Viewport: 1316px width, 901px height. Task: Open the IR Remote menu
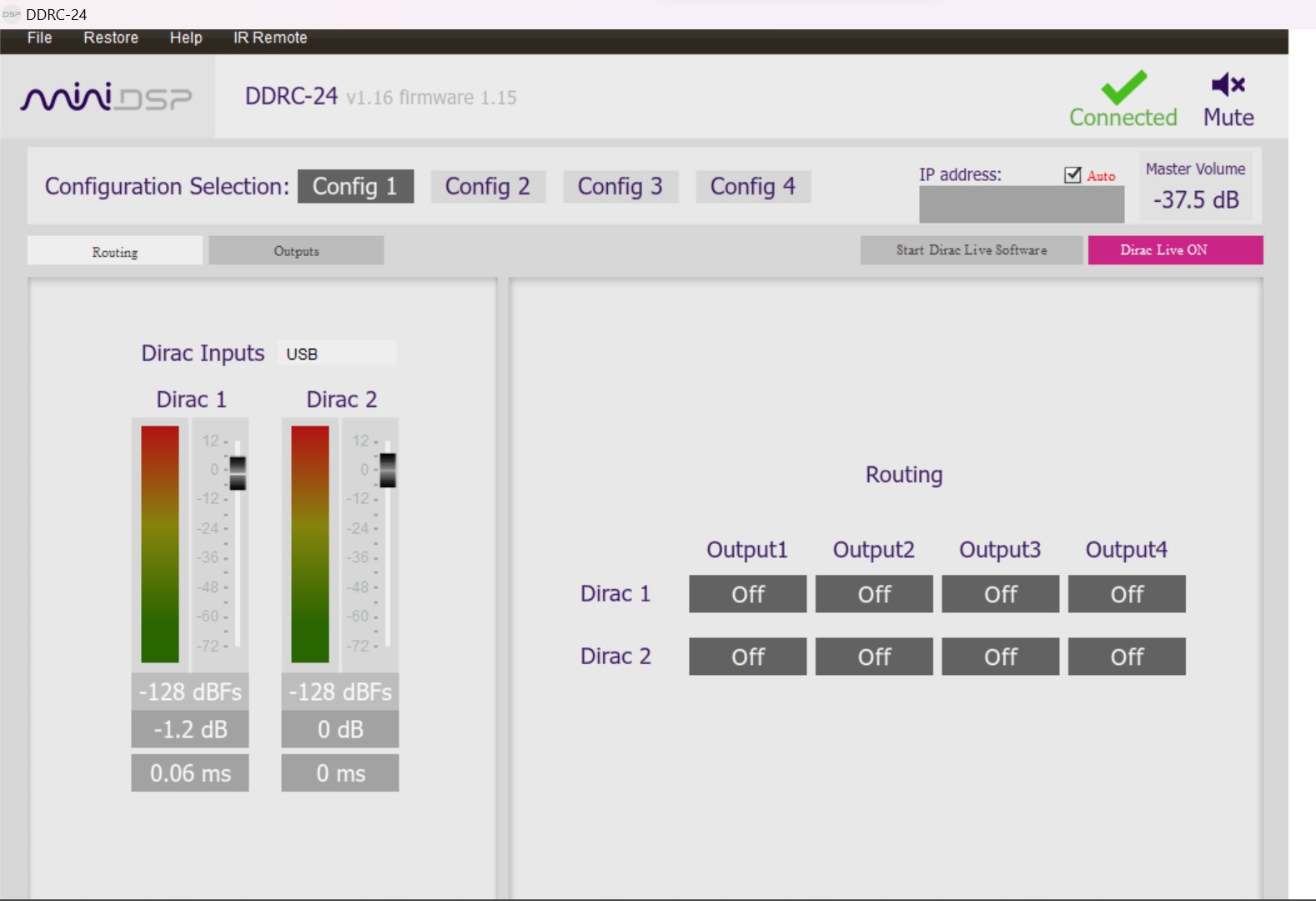tap(269, 38)
